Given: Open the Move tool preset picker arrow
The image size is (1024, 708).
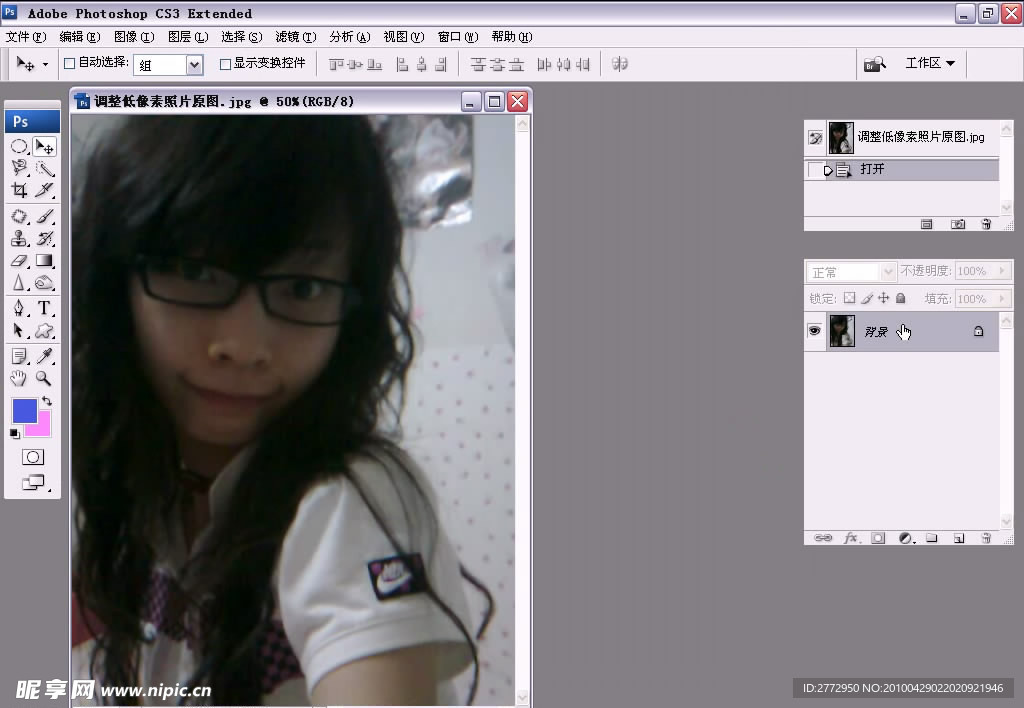Looking at the screenshot, I should pyautogui.click(x=45, y=64).
